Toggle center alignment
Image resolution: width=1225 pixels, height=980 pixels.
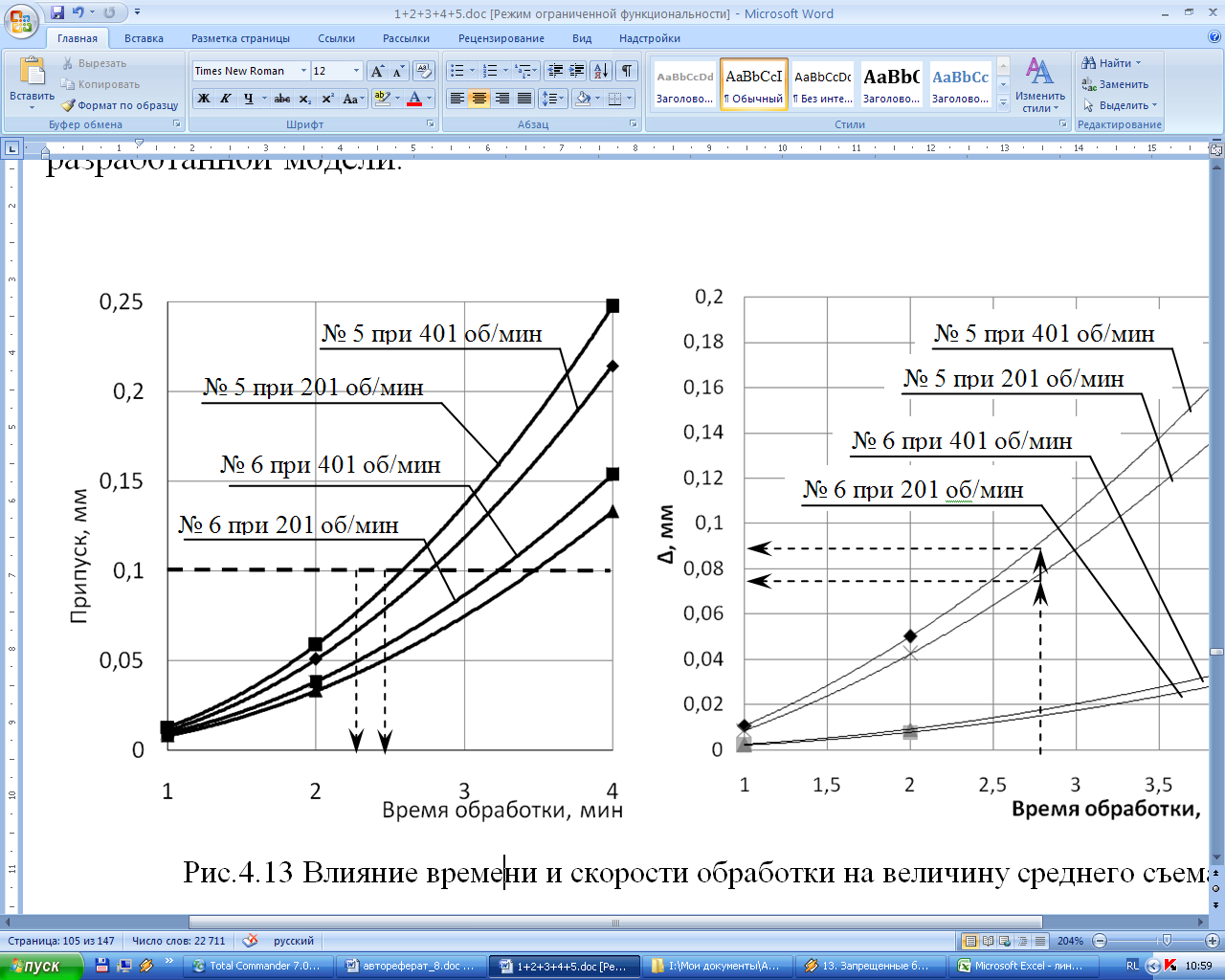479,99
